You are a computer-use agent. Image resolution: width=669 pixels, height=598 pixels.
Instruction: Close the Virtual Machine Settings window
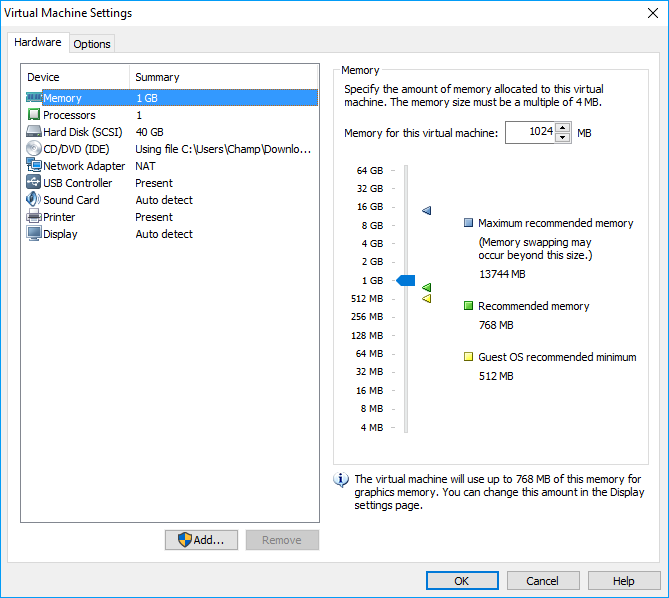click(653, 13)
